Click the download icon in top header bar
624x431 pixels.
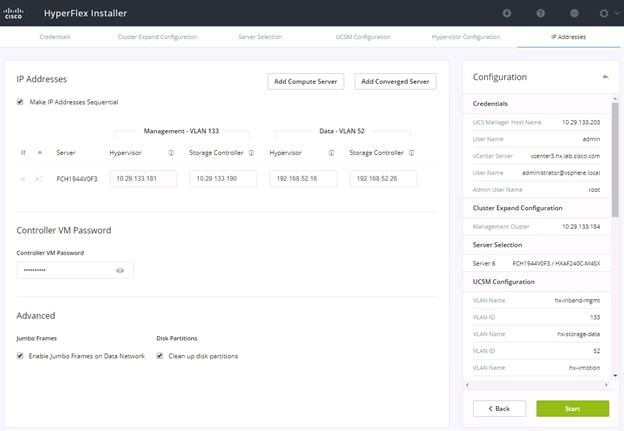tap(507, 13)
